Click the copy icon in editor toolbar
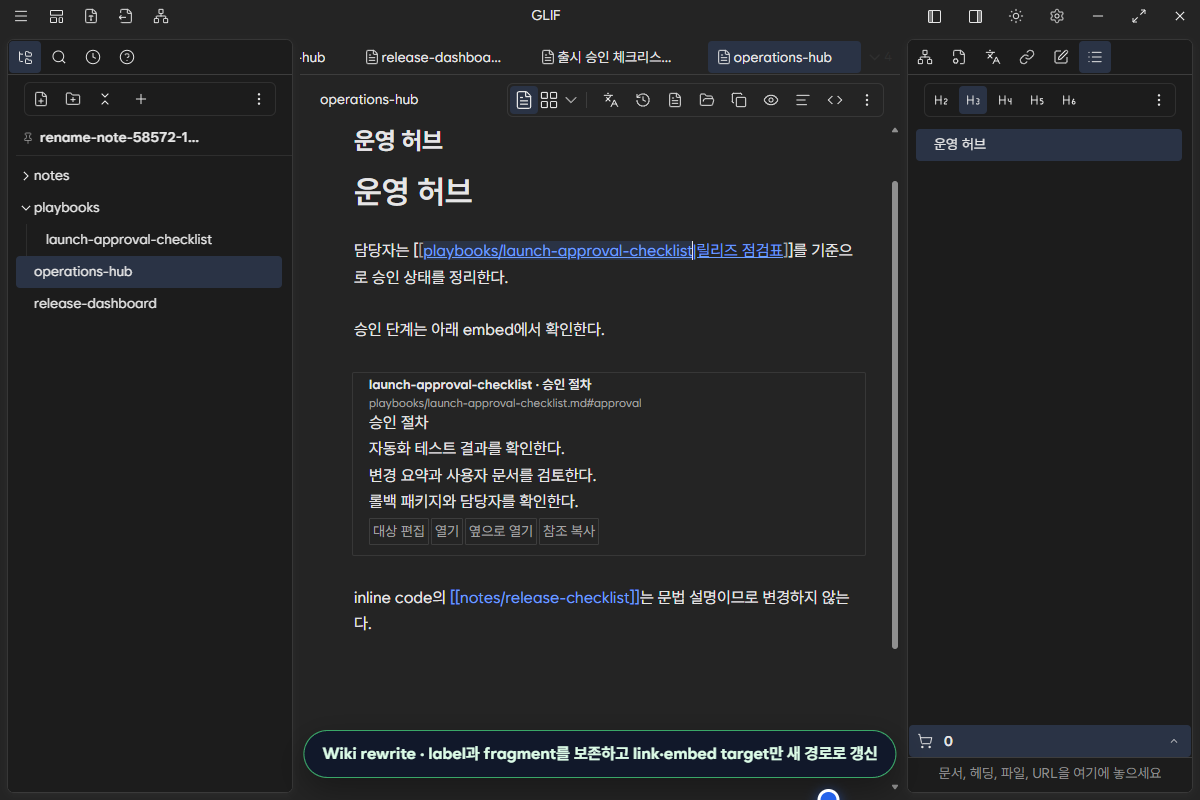Viewport: 1200px width, 800px height. (739, 100)
